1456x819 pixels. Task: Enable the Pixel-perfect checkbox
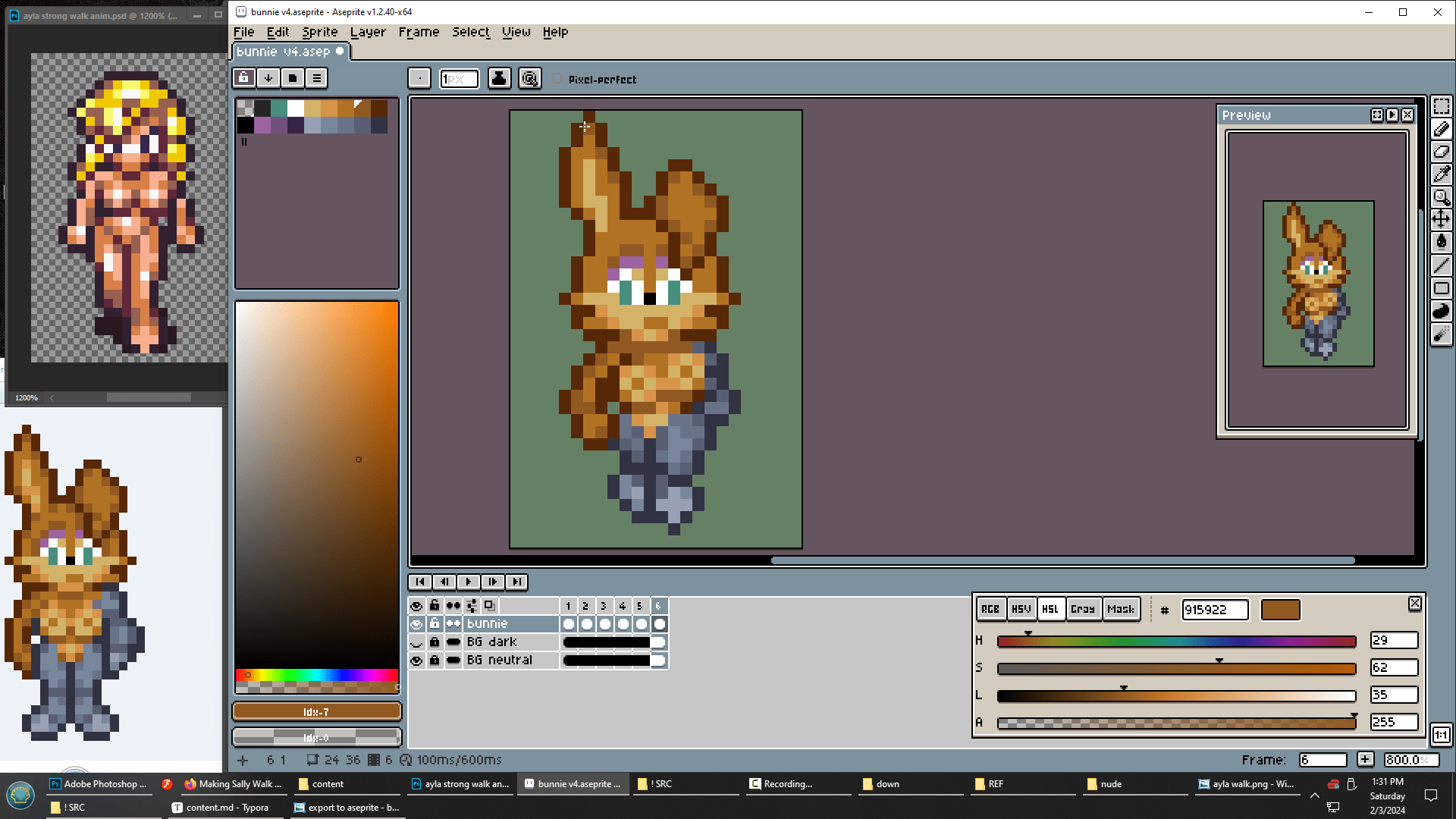(x=557, y=79)
